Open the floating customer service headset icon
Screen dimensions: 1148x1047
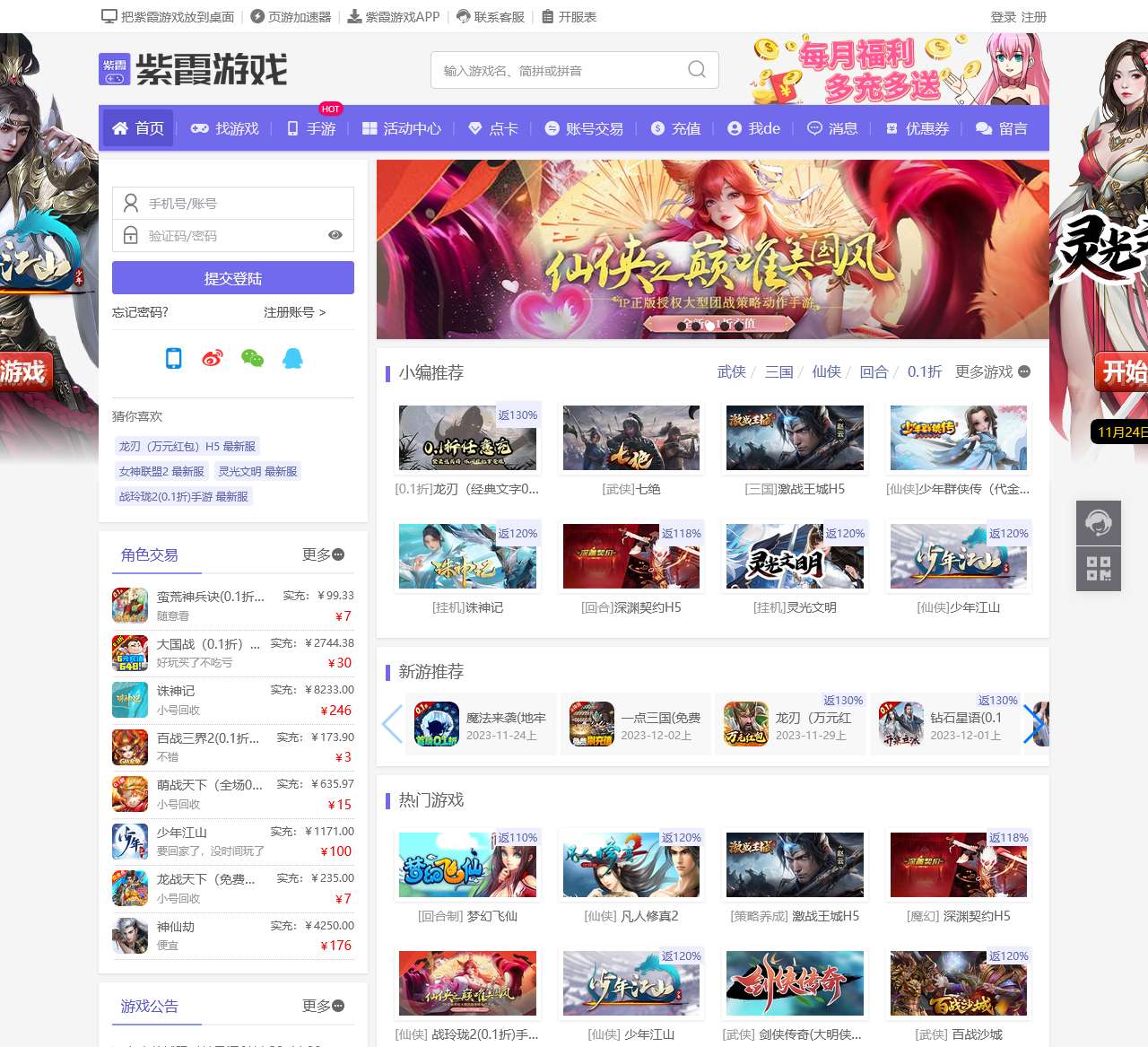tap(1099, 522)
